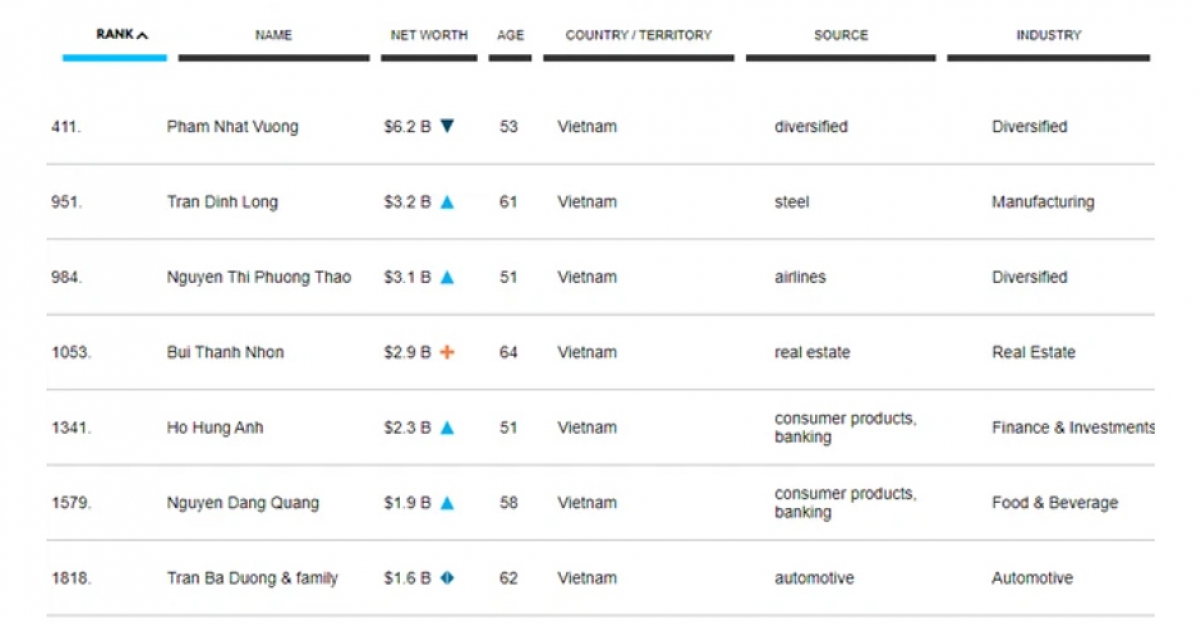Sort the table by NET WORTH

[429, 34]
